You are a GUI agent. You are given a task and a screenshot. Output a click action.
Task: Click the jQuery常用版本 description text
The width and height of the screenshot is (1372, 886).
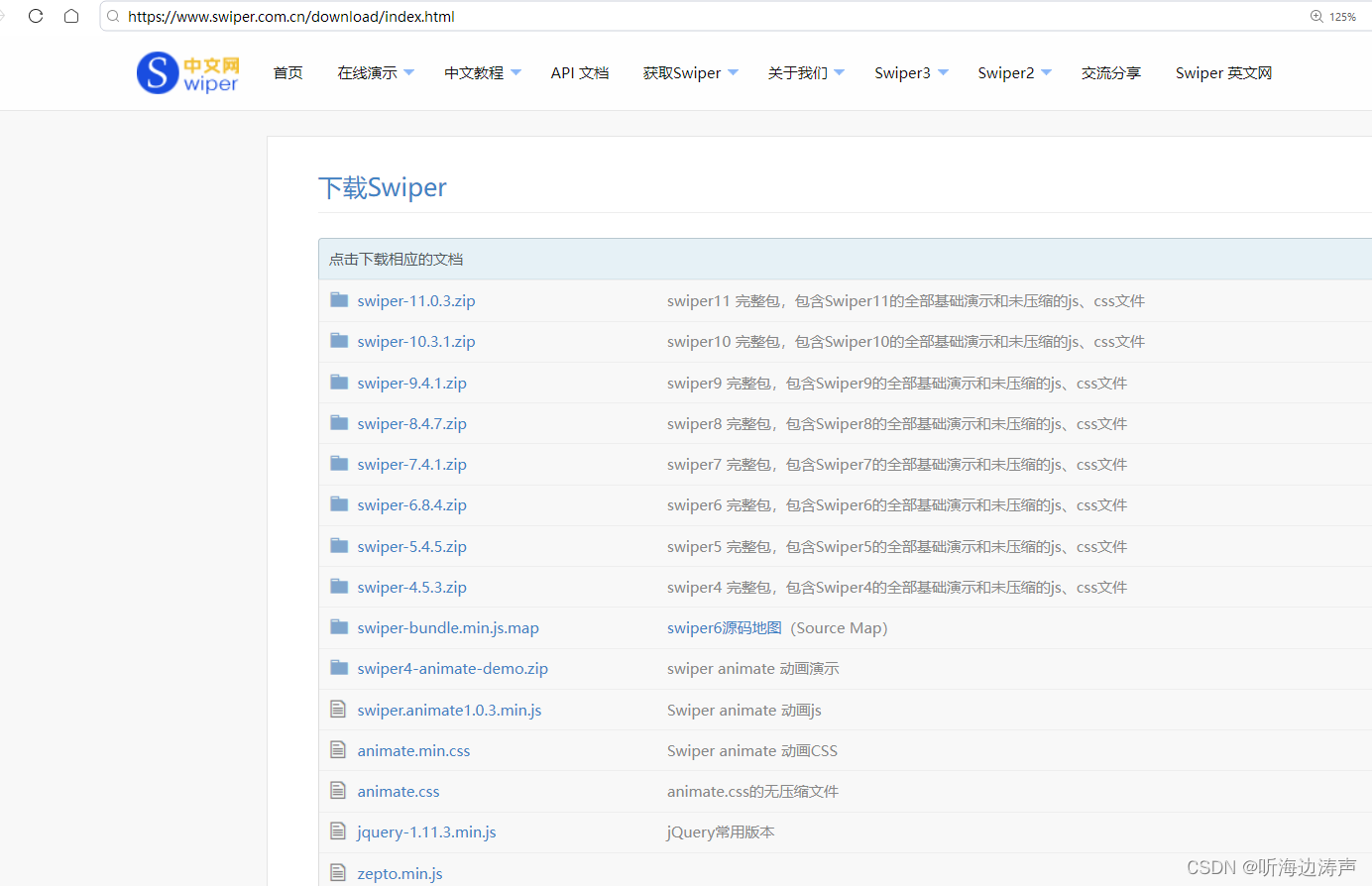pos(721,831)
